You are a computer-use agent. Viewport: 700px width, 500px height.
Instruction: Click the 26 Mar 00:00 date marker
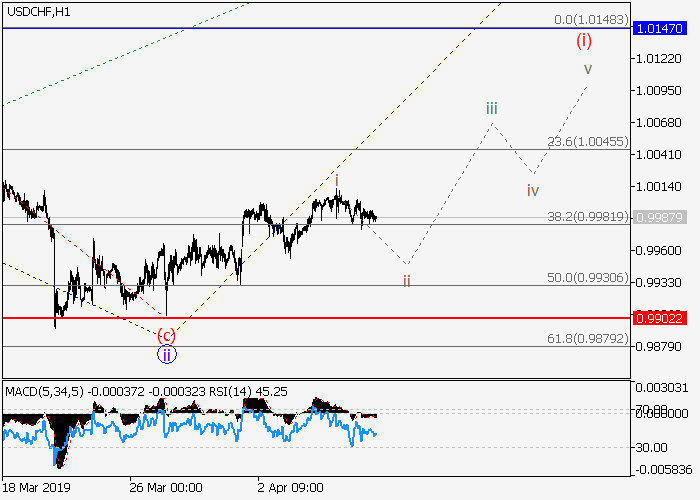coord(166,488)
